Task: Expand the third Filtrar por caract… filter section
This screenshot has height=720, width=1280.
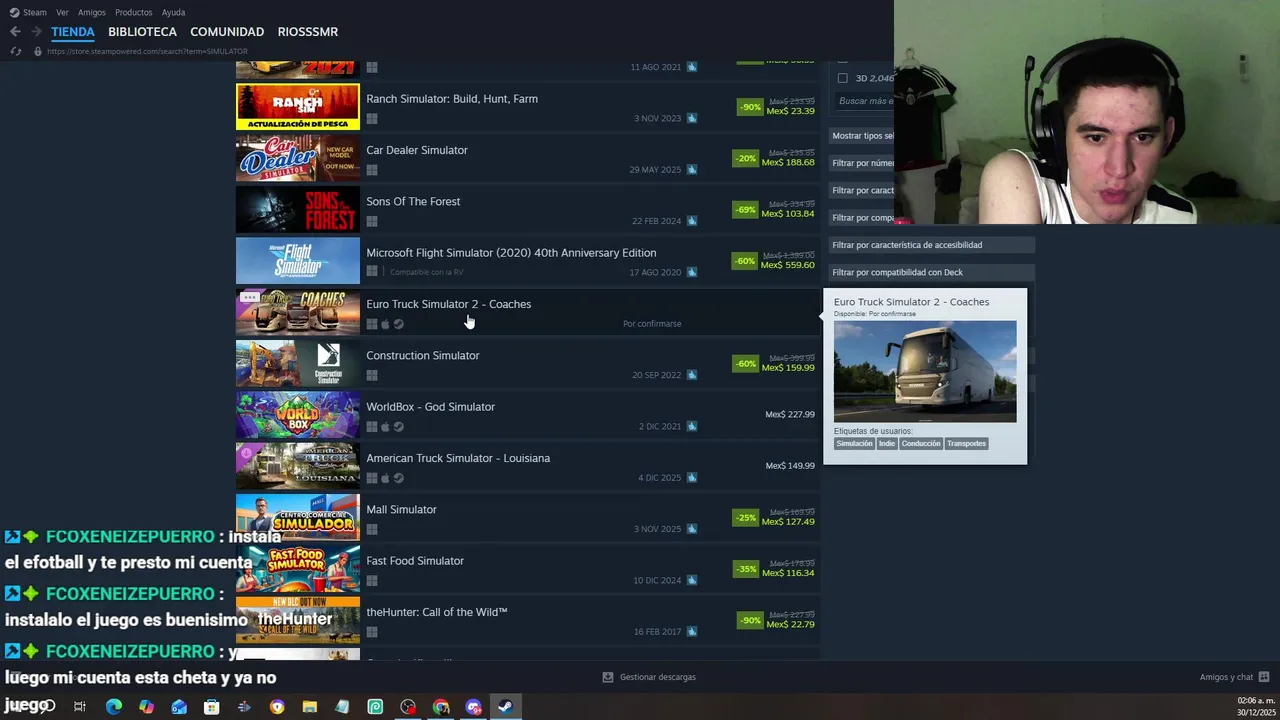Action: (x=862, y=190)
